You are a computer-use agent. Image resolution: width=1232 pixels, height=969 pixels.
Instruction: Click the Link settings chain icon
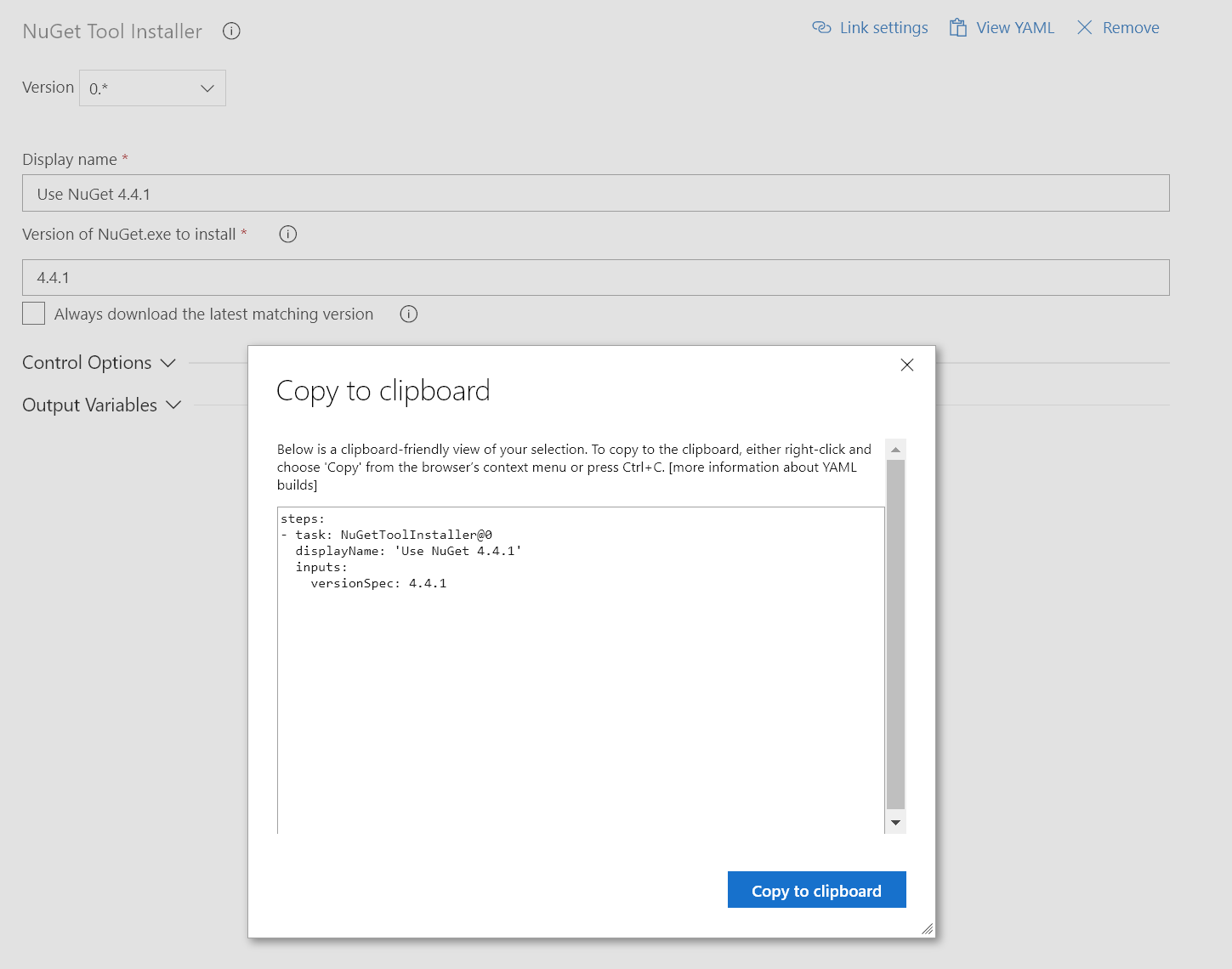tap(821, 28)
